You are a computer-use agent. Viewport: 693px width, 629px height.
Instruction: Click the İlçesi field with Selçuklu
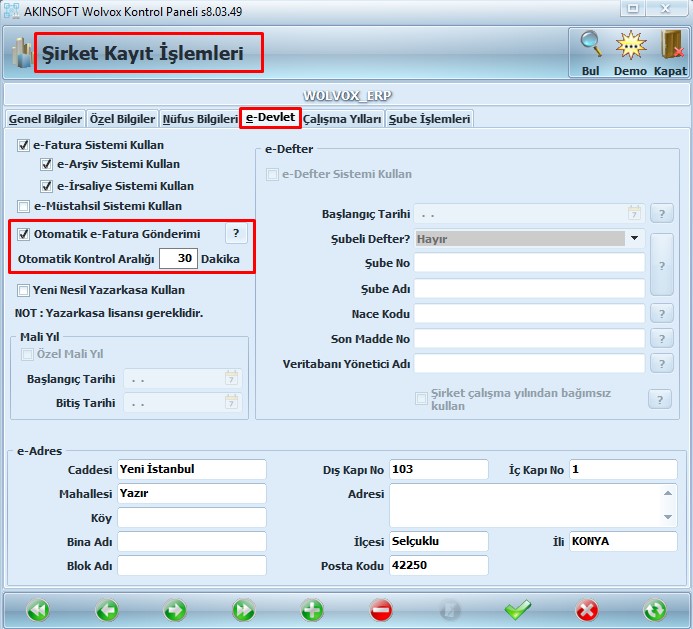(439, 541)
